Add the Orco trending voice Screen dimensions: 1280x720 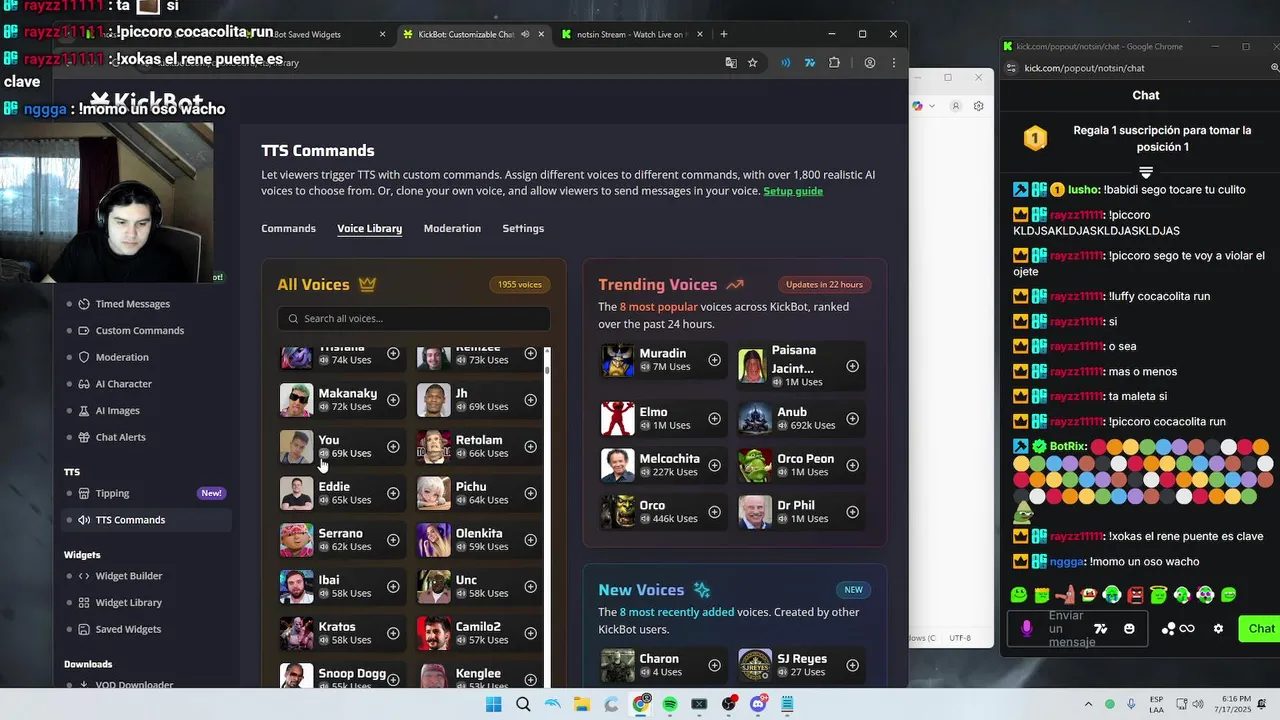(714, 512)
